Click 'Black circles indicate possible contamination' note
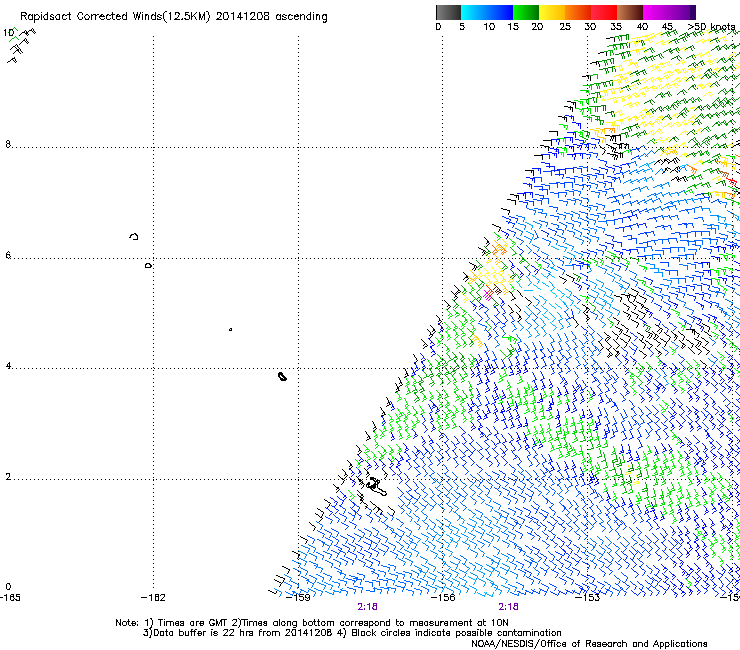Viewport: 740px width, 650px height. tap(456, 633)
